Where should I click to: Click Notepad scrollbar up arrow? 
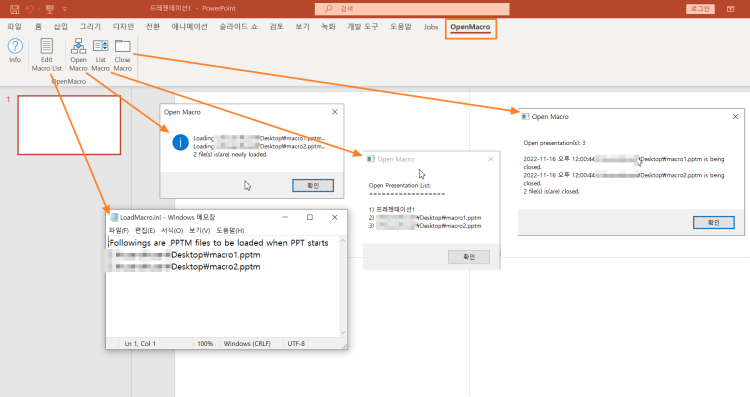pyautogui.click(x=343, y=241)
